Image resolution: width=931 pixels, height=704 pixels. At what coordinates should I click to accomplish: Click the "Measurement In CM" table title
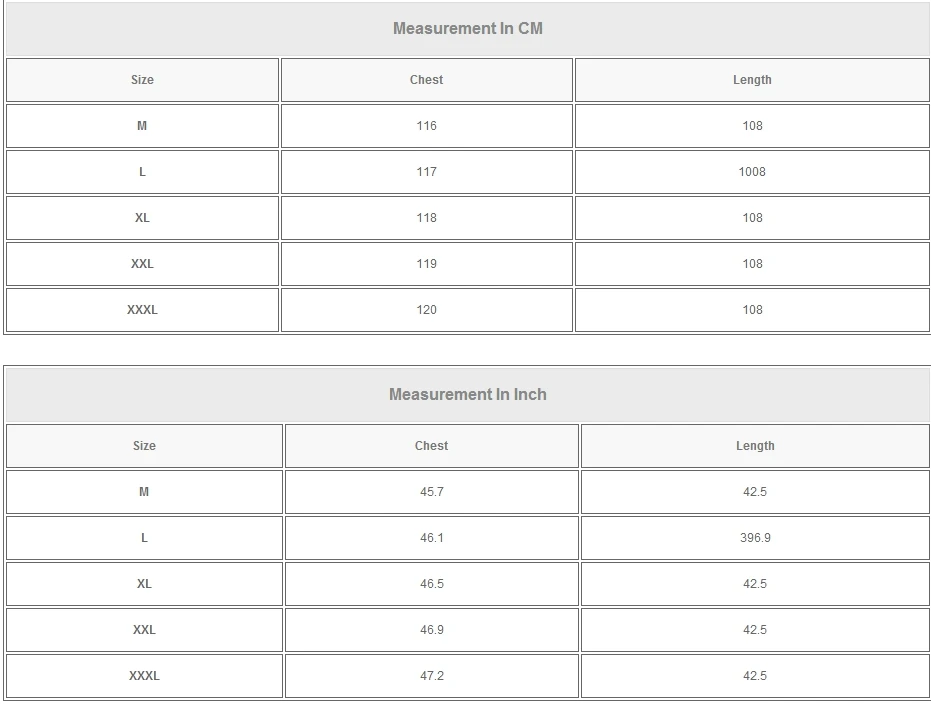pyautogui.click(x=467, y=29)
